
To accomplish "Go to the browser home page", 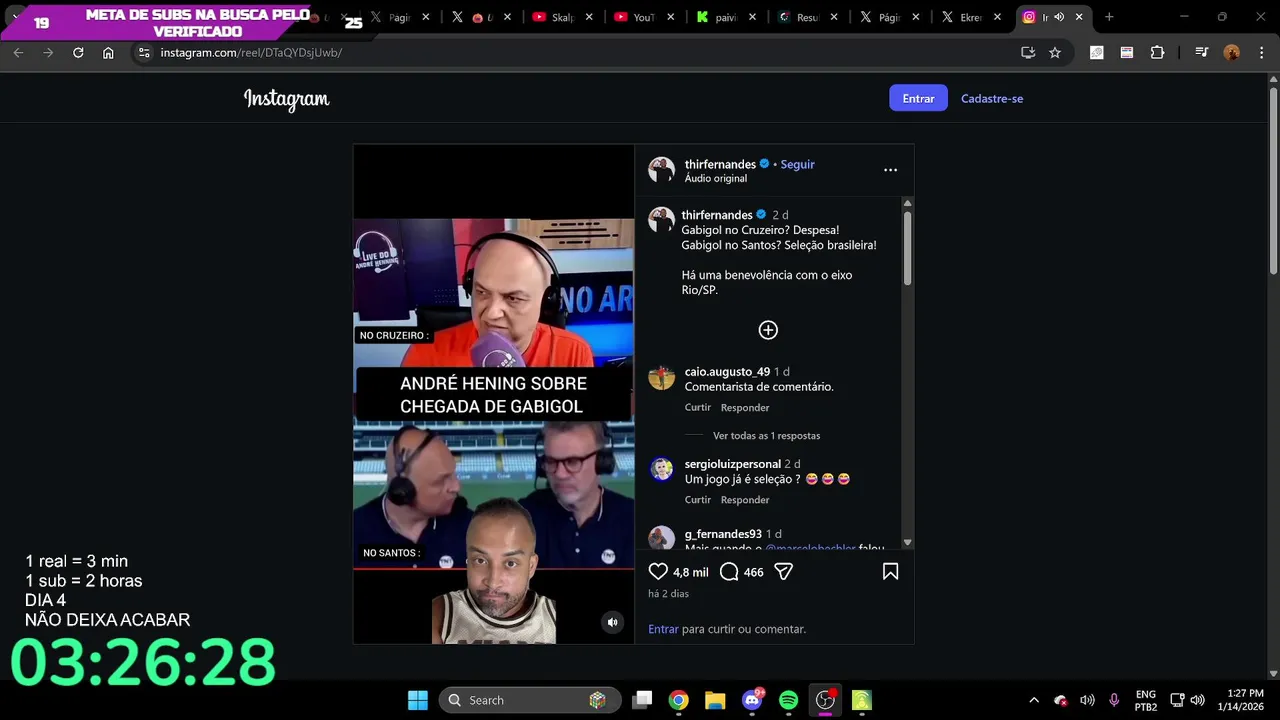I will coord(108,52).
